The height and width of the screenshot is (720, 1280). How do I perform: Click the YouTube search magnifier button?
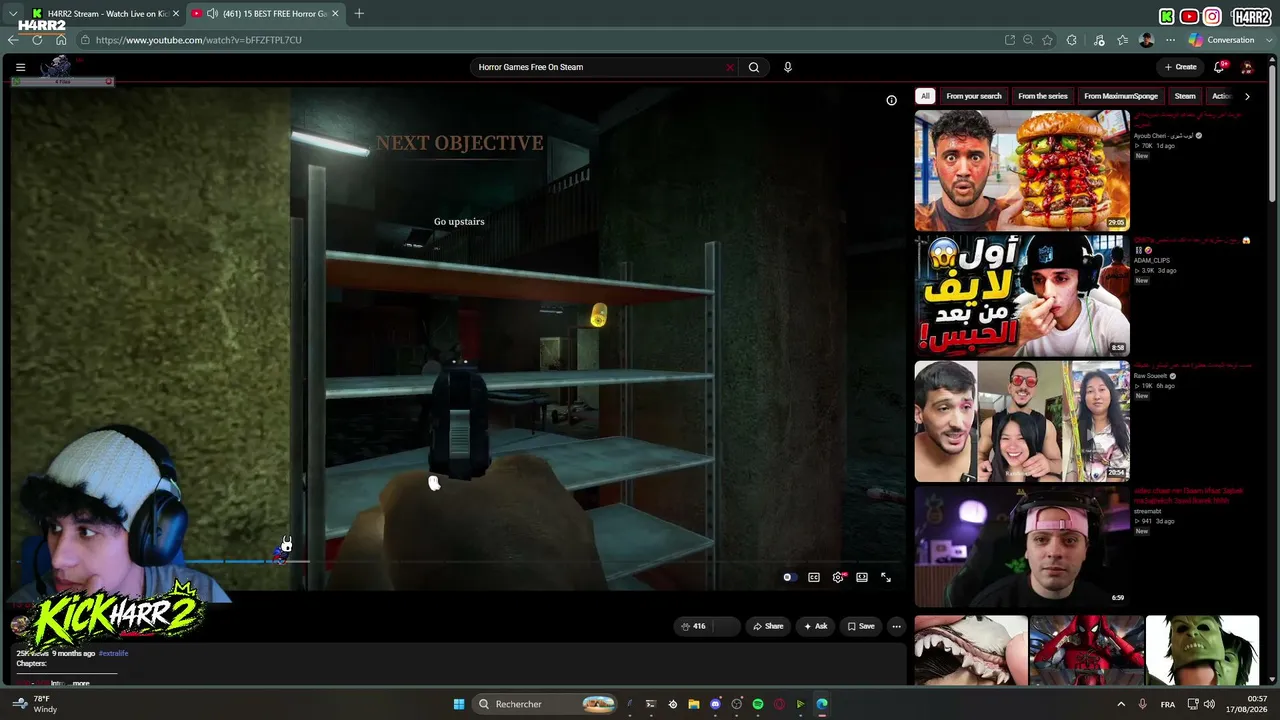[754, 67]
